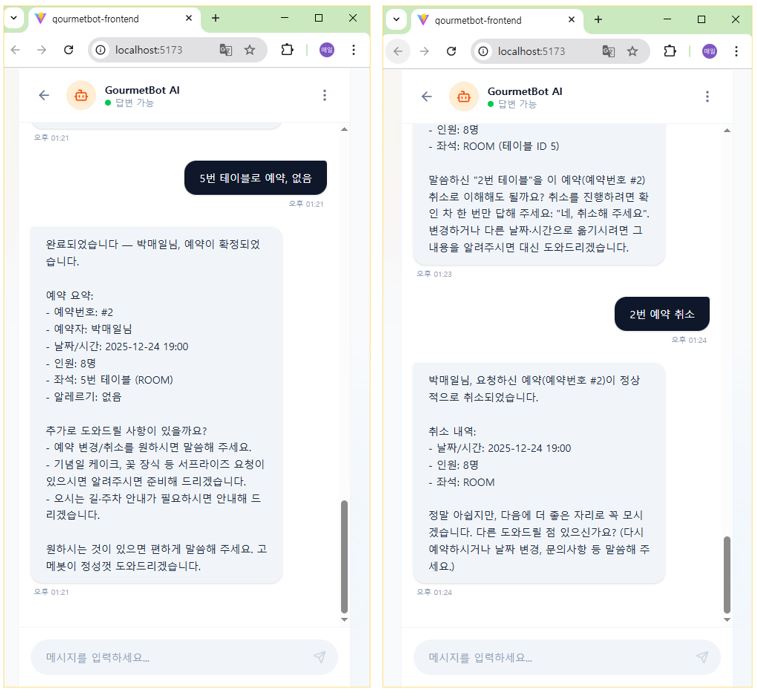Screen dimensions: 757x695
Task: Open left chat header three-dot options menu
Action: tap(324, 95)
